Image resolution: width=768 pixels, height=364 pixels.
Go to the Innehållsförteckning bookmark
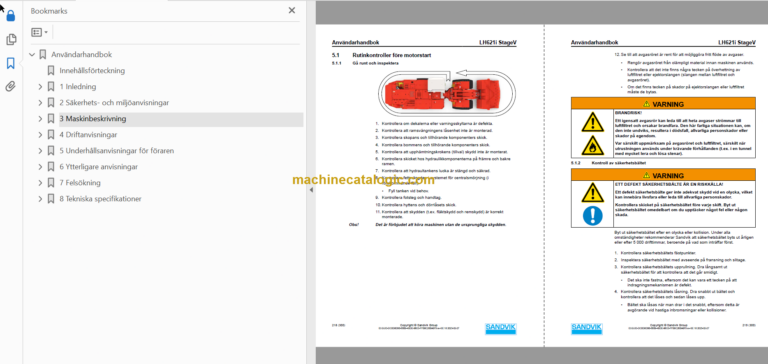(x=92, y=71)
